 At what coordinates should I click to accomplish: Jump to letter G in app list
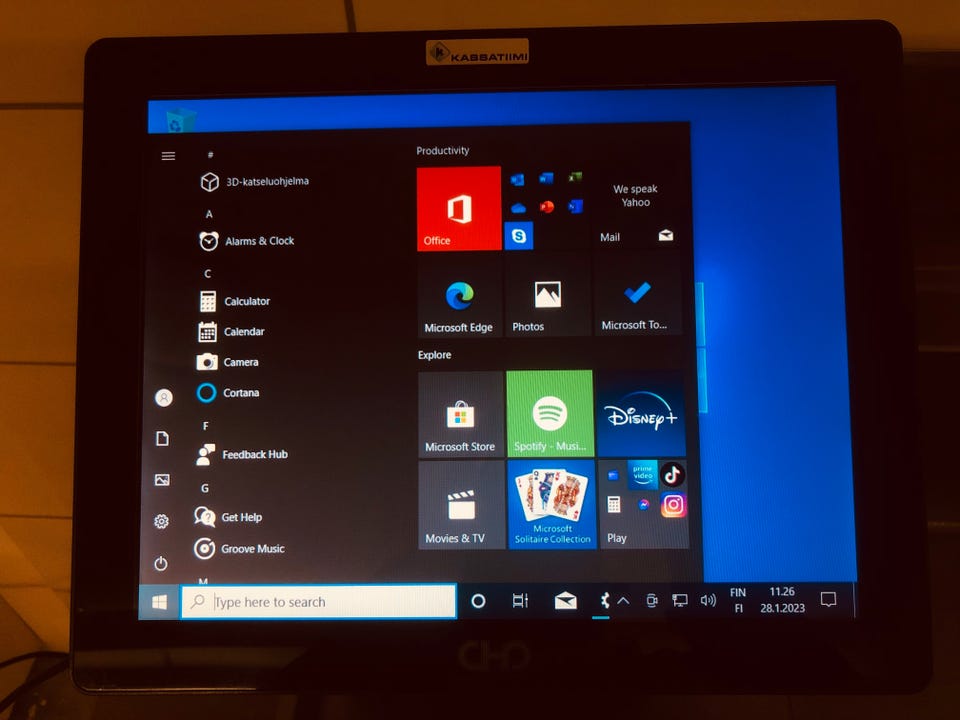coord(205,489)
